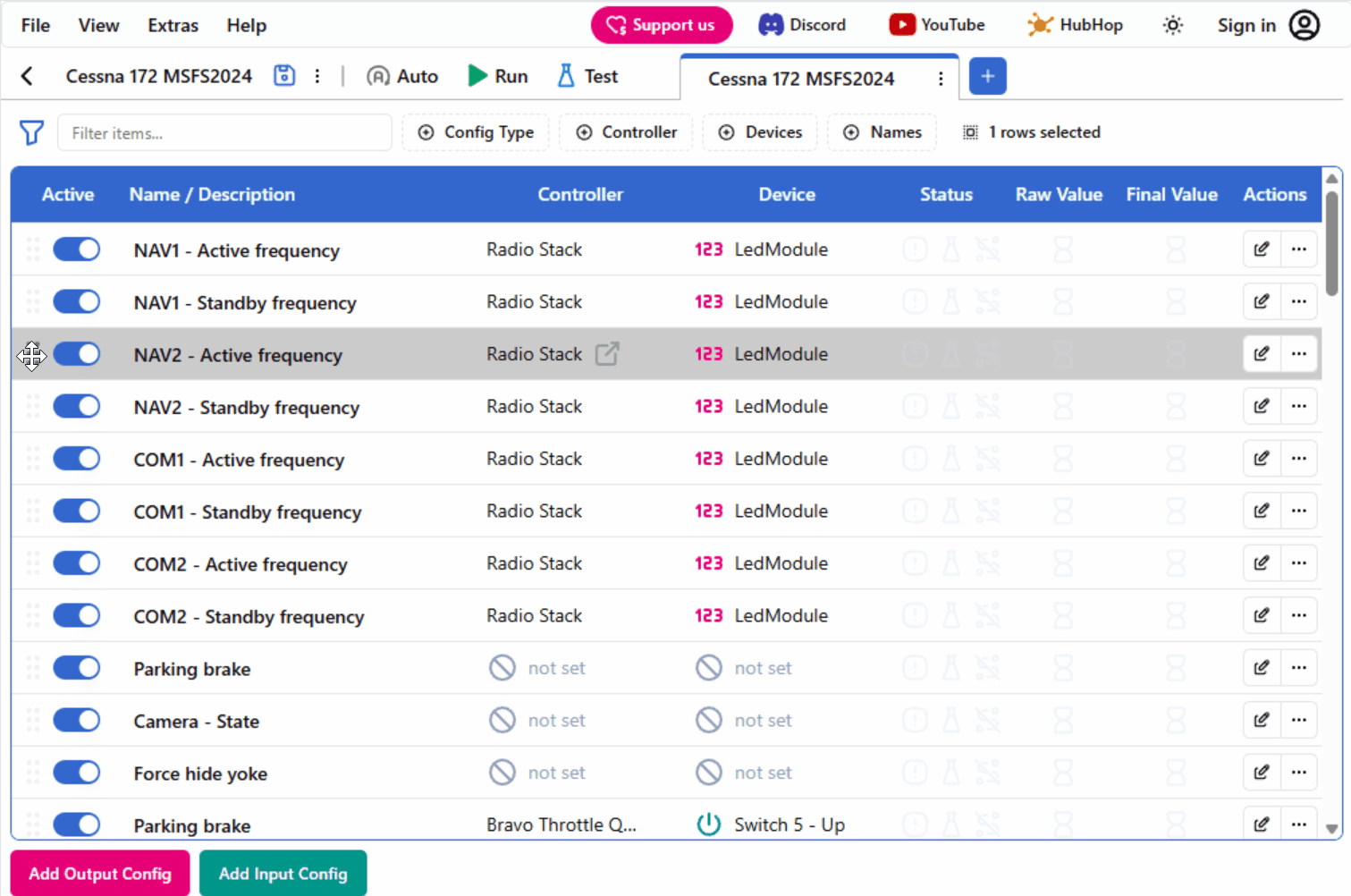Open the Extras menu
The height and width of the screenshot is (896, 1351).
click(173, 25)
